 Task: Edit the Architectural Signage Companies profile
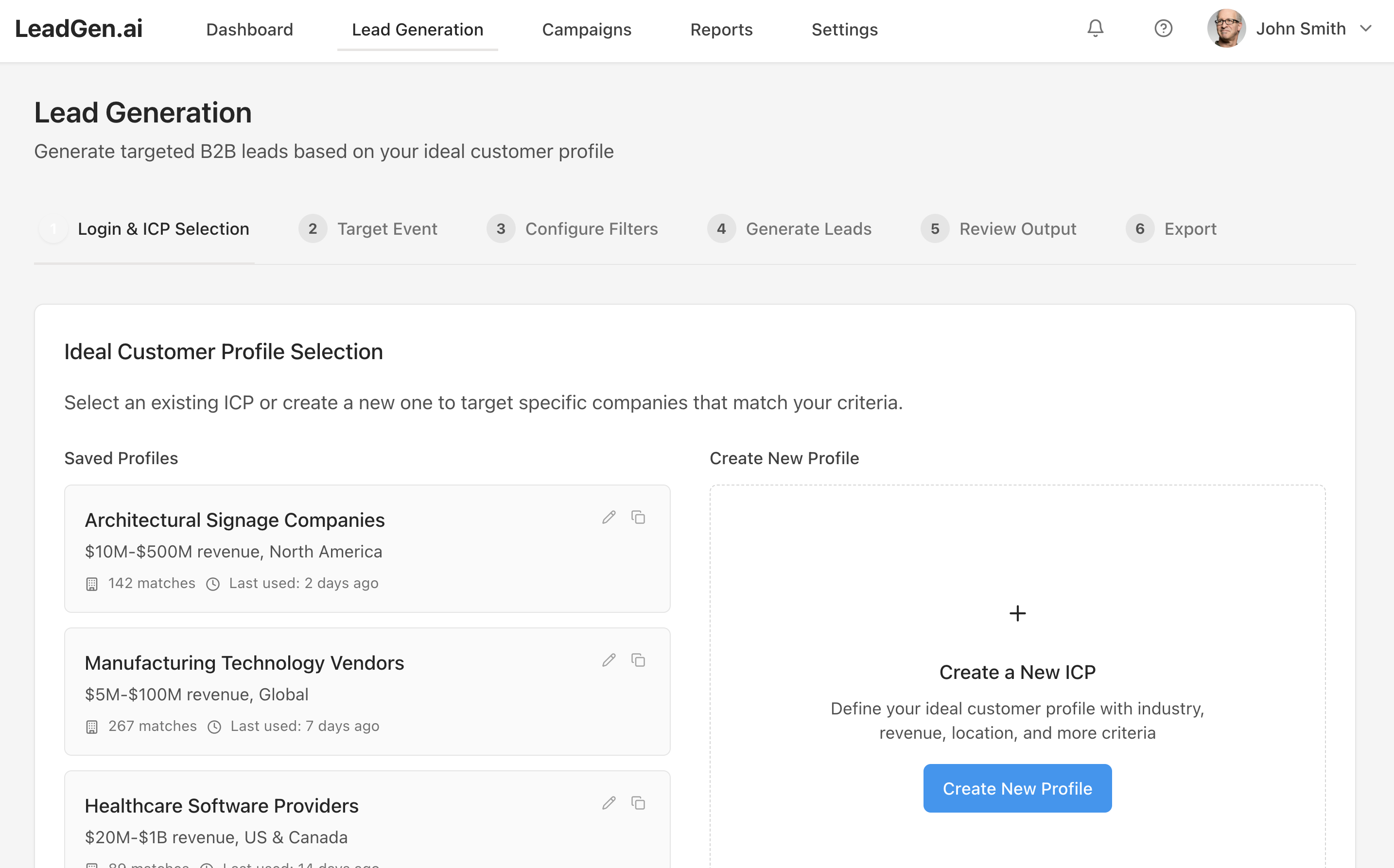(608, 517)
